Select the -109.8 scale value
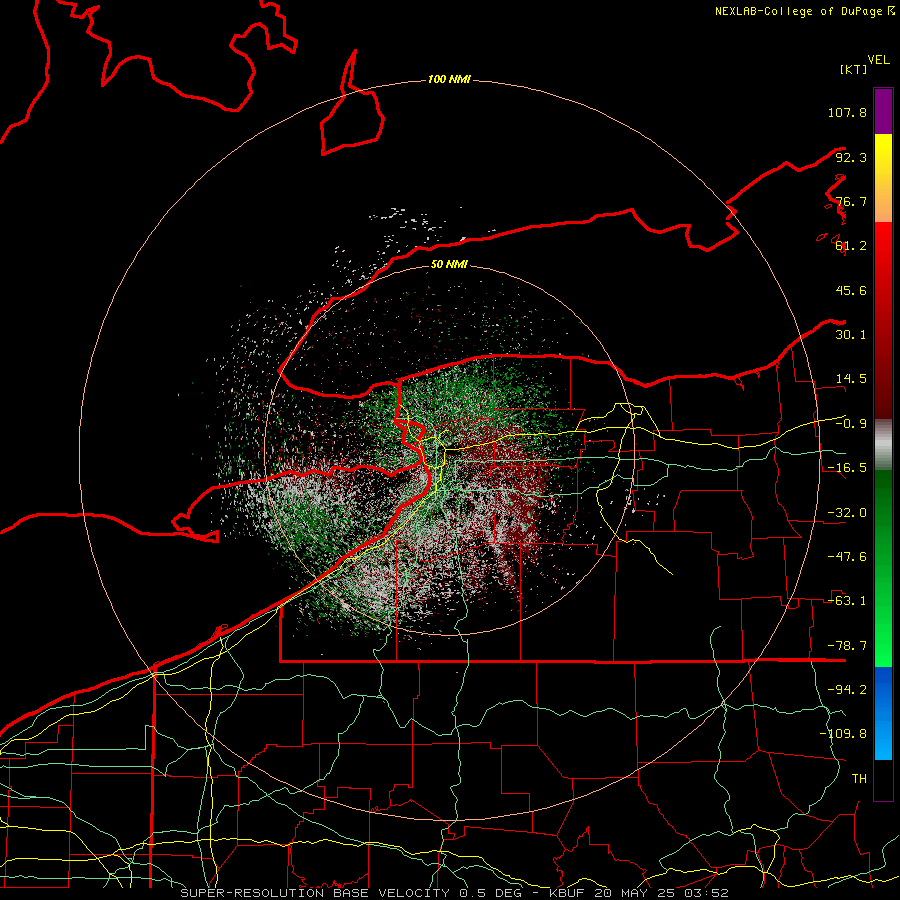Screen dimensions: 900x900 [843, 734]
